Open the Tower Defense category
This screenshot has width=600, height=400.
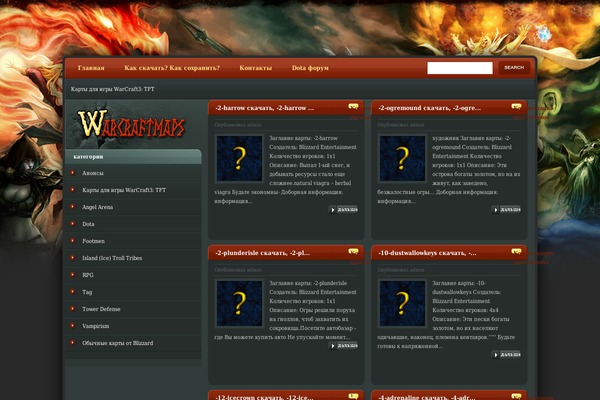pyautogui.click(x=101, y=309)
